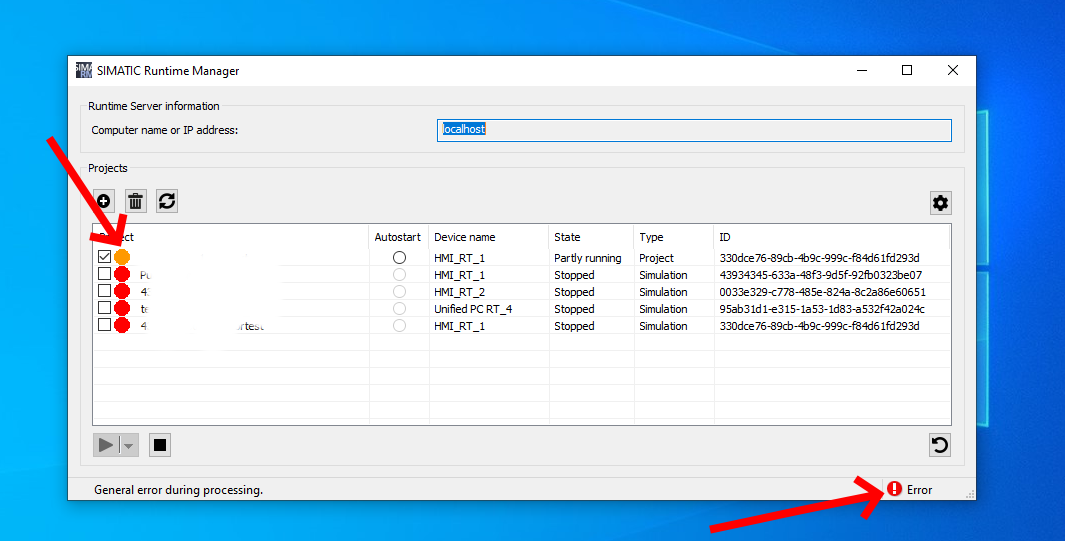Click 'General error during processing.' status message
Viewport: 1065px width, 541px height.
[x=179, y=489]
